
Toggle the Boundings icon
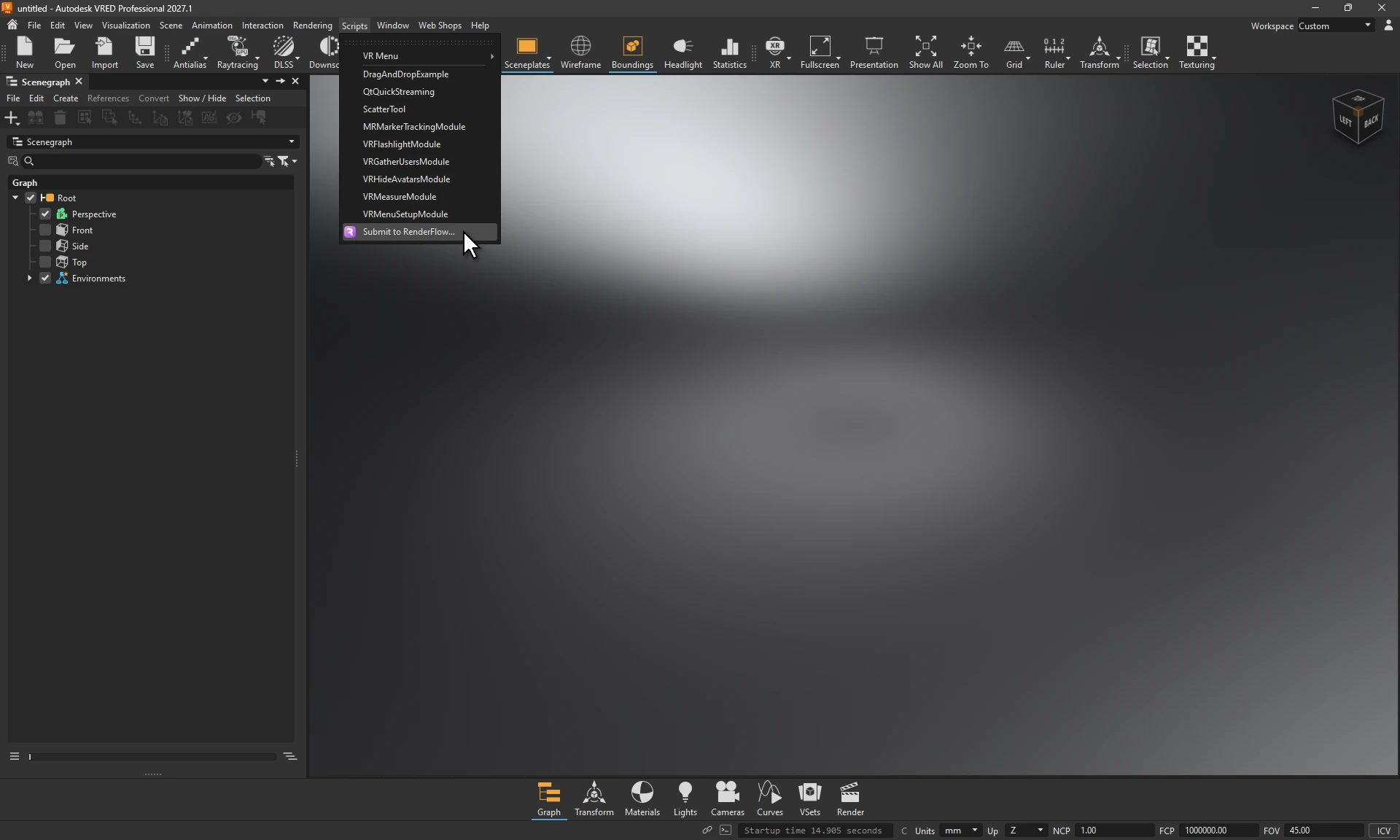[x=632, y=52]
